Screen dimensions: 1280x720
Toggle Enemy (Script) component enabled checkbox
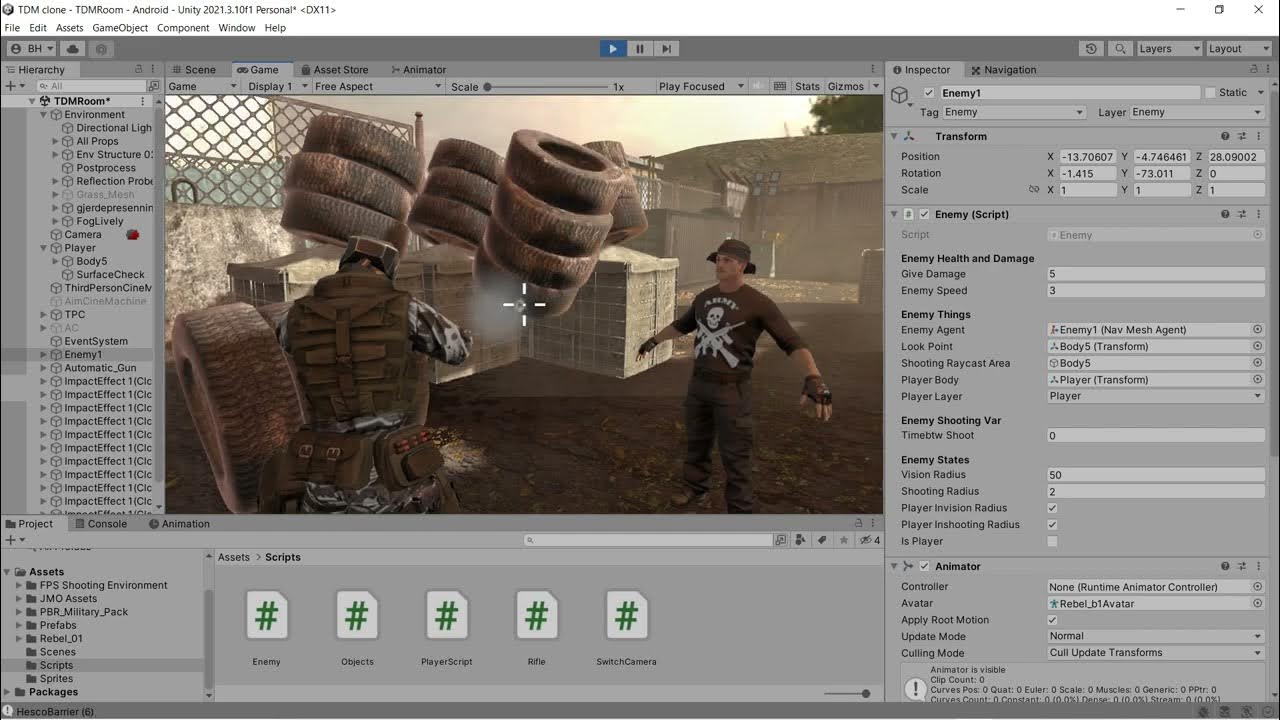tap(925, 215)
